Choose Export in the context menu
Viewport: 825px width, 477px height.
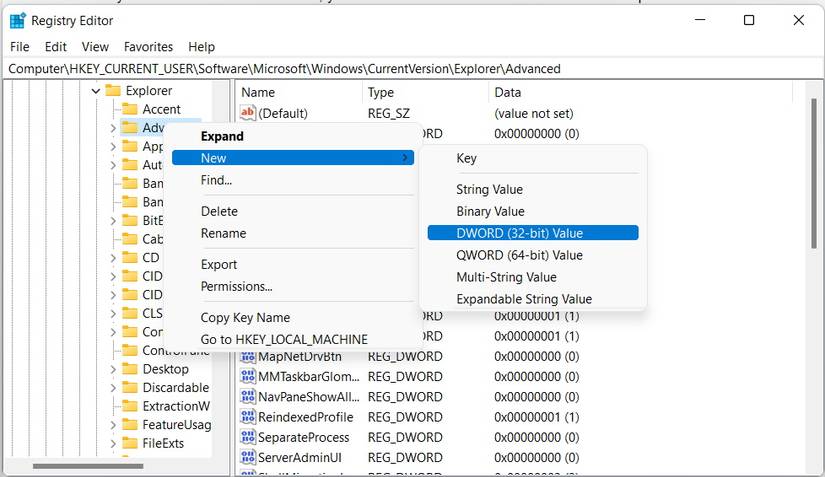(x=293, y=265)
